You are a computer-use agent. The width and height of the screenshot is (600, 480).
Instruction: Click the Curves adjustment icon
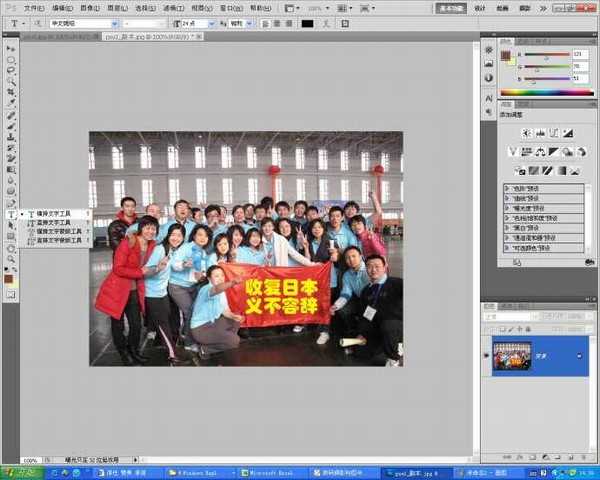pos(552,133)
